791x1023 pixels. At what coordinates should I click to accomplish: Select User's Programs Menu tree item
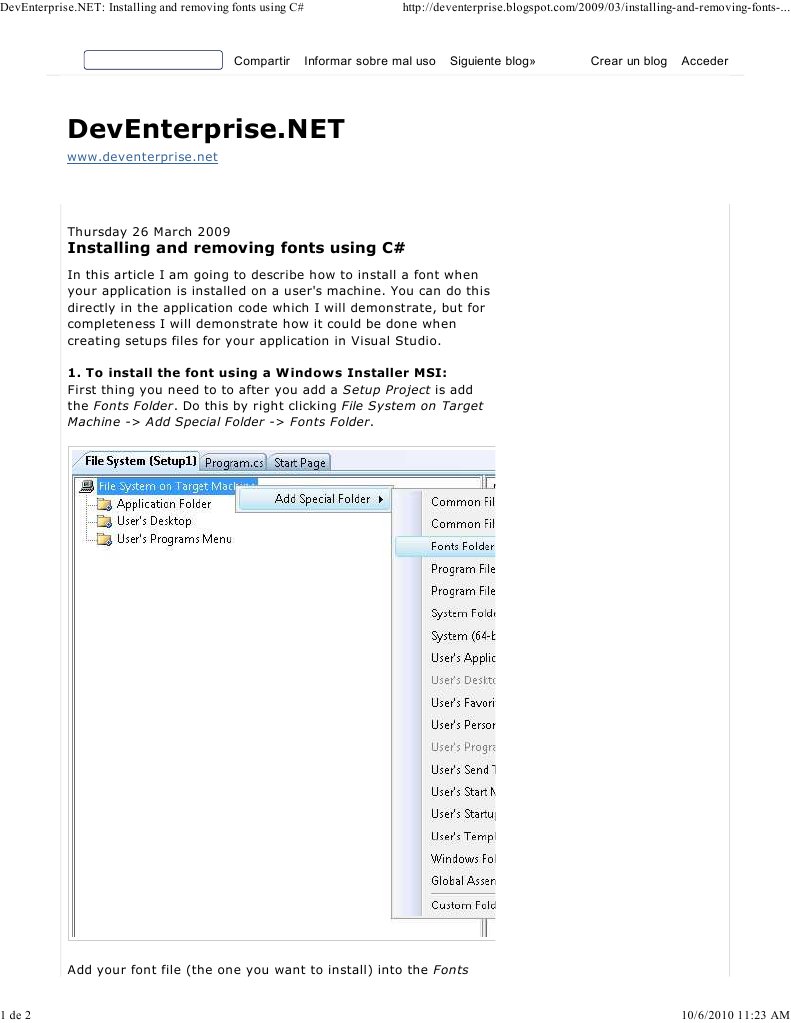point(174,539)
